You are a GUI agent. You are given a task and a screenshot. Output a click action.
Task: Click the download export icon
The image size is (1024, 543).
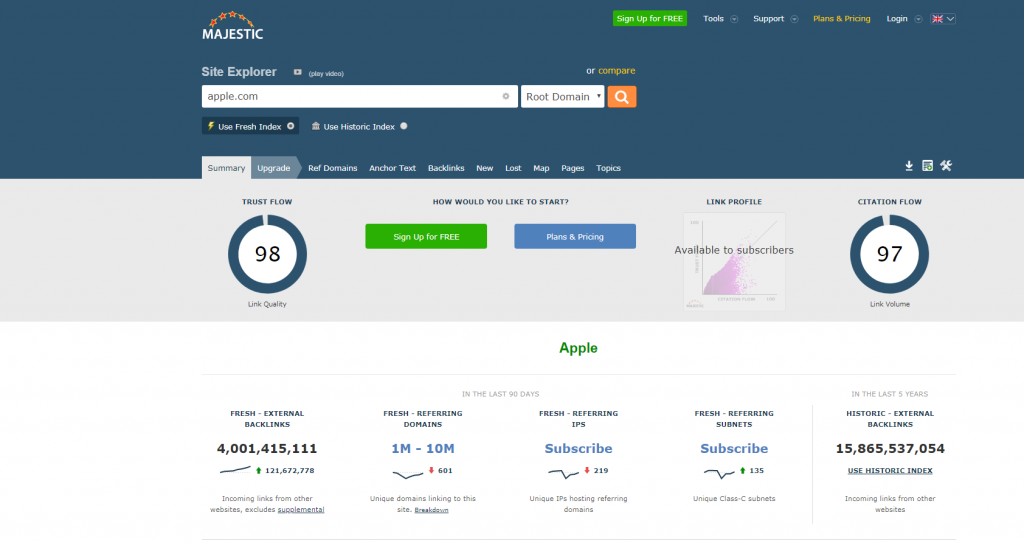click(x=908, y=166)
